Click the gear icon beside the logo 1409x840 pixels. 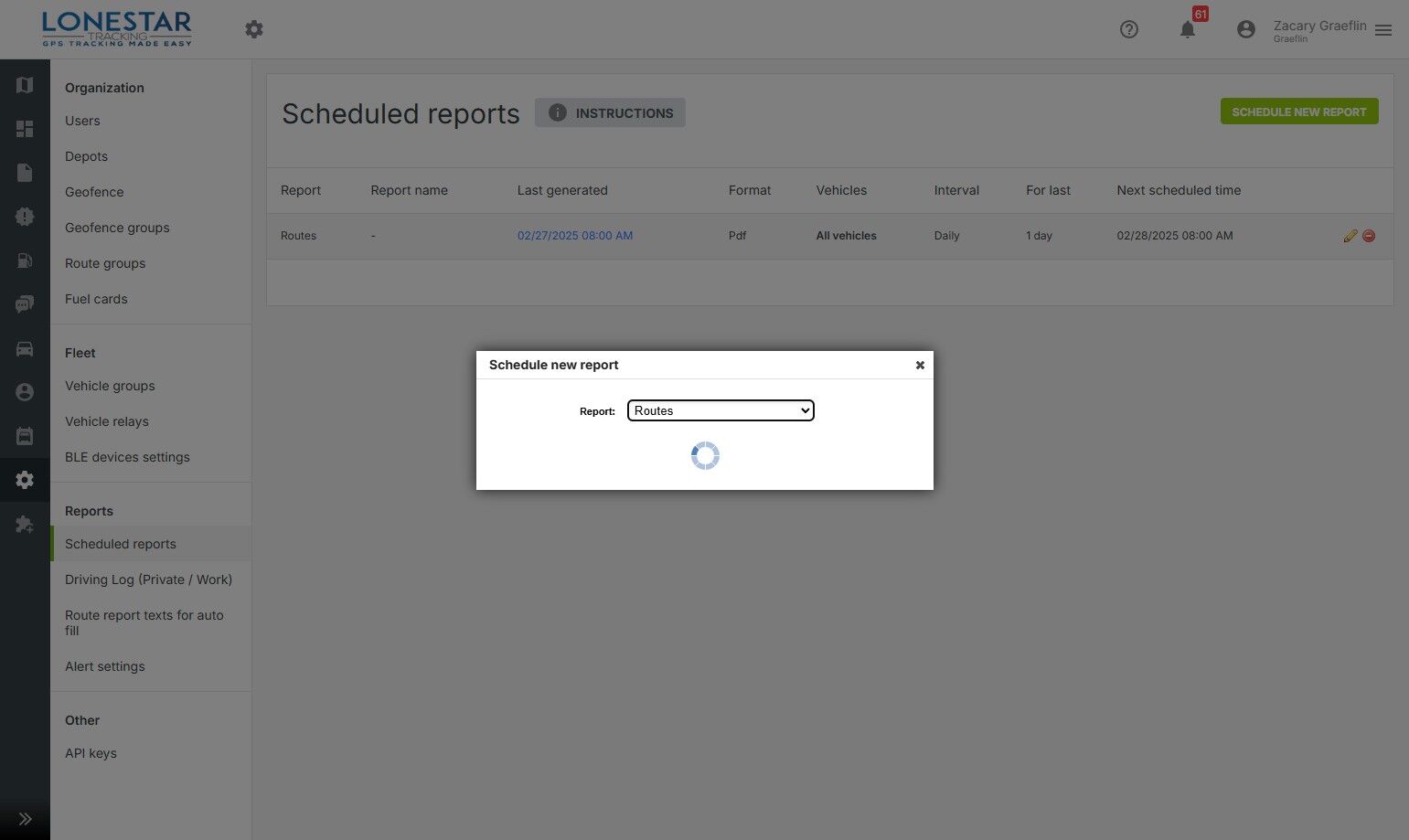click(254, 29)
